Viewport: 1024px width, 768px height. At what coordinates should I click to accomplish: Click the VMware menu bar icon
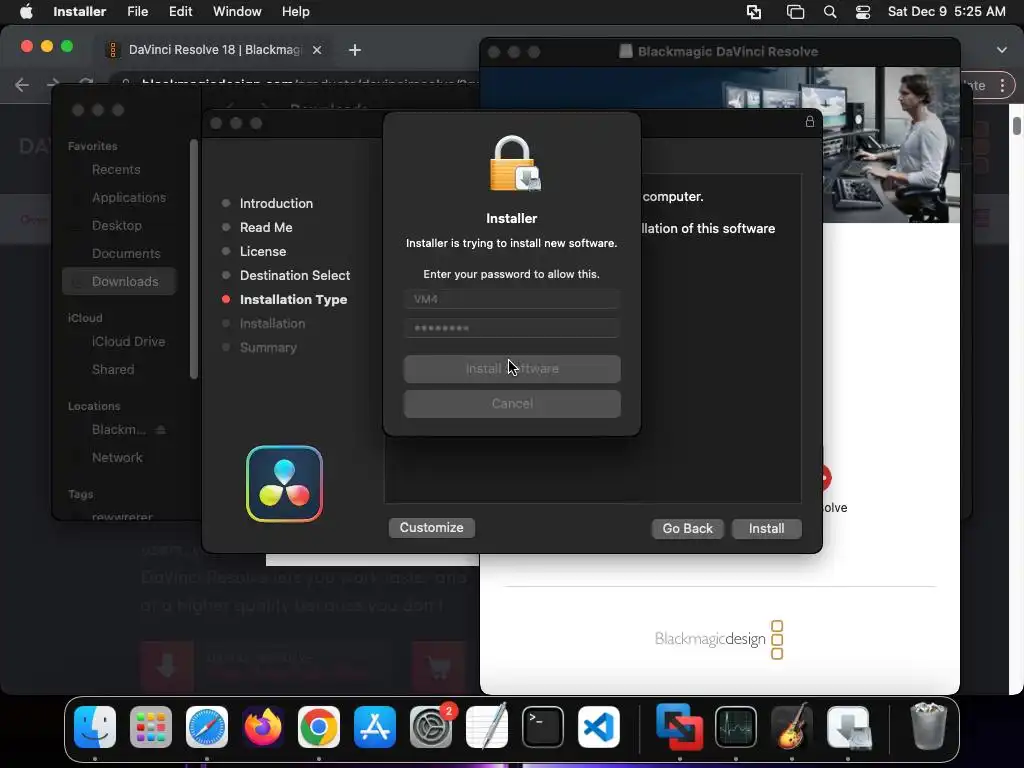tap(754, 12)
